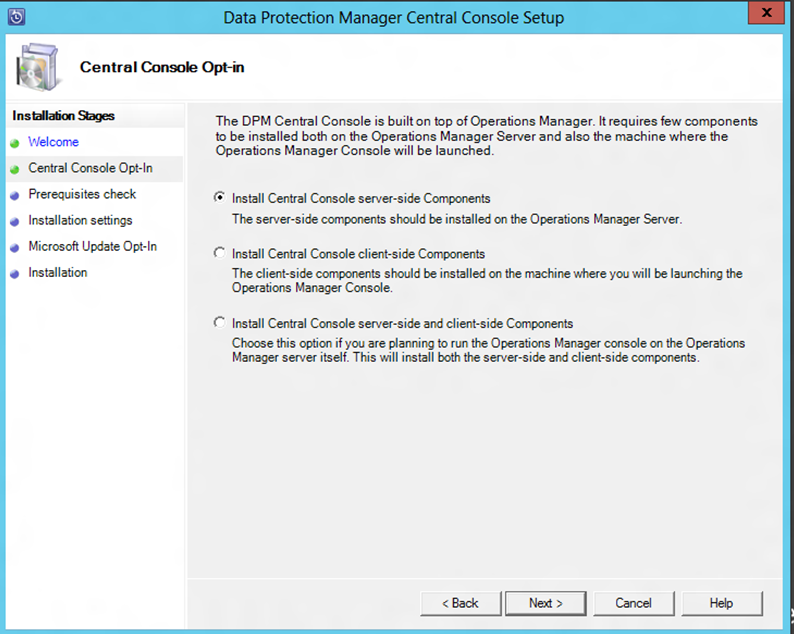Image resolution: width=794 pixels, height=634 pixels.
Task: Cancel the Central Console setup
Action: click(633, 603)
